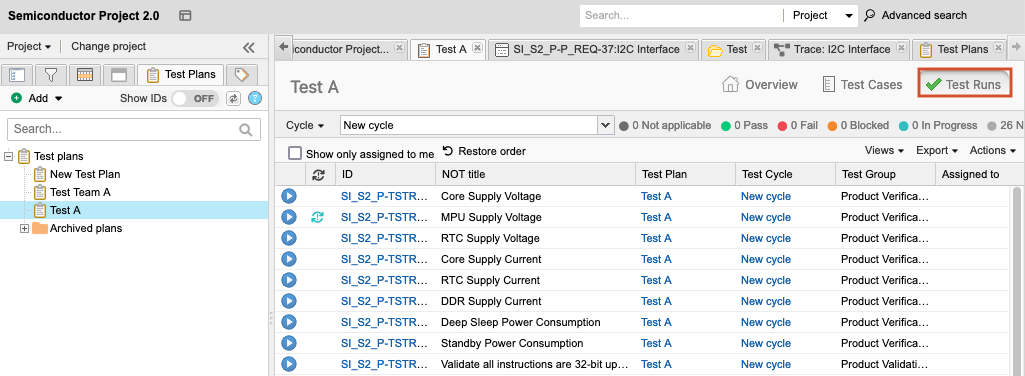Open the Actions dropdown
This screenshot has width=1025, height=376.
click(993, 150)
